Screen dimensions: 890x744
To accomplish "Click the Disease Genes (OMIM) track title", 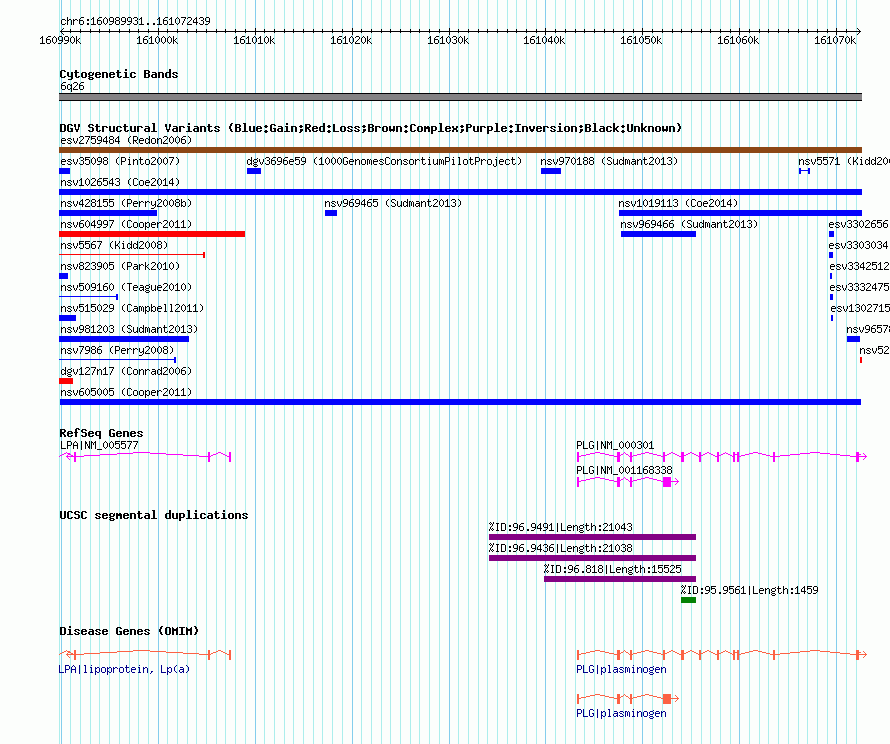I will click(x=129, y=631).
